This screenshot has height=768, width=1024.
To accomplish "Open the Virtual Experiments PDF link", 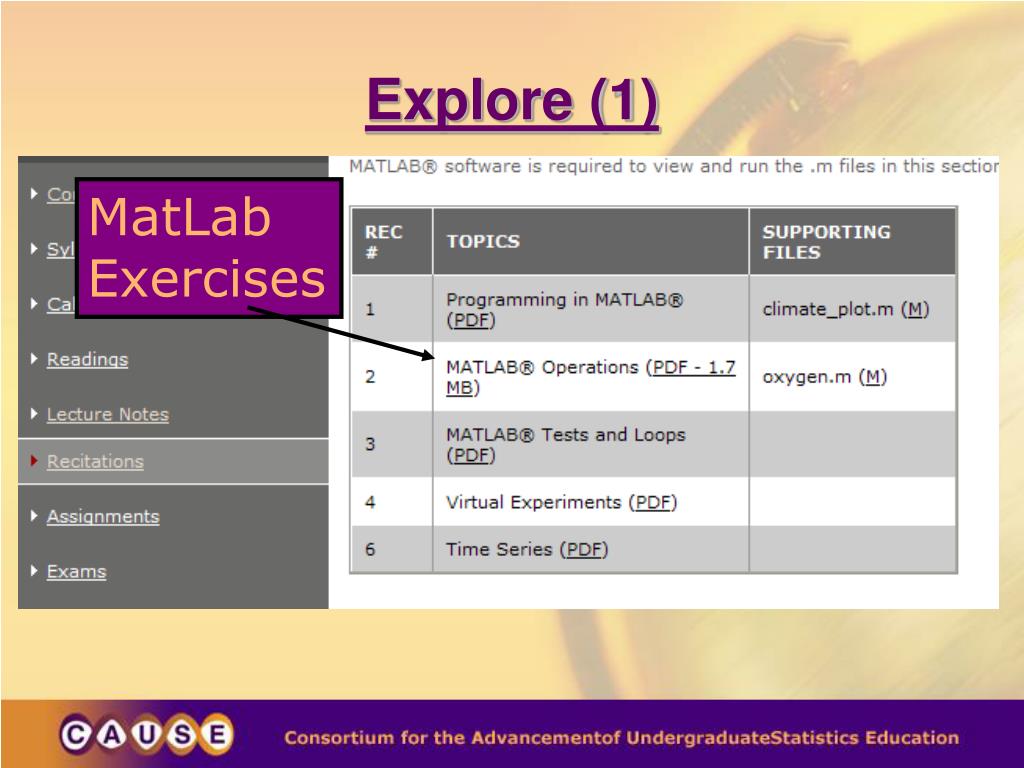I will pyautogui.click(x=653, y=502).
